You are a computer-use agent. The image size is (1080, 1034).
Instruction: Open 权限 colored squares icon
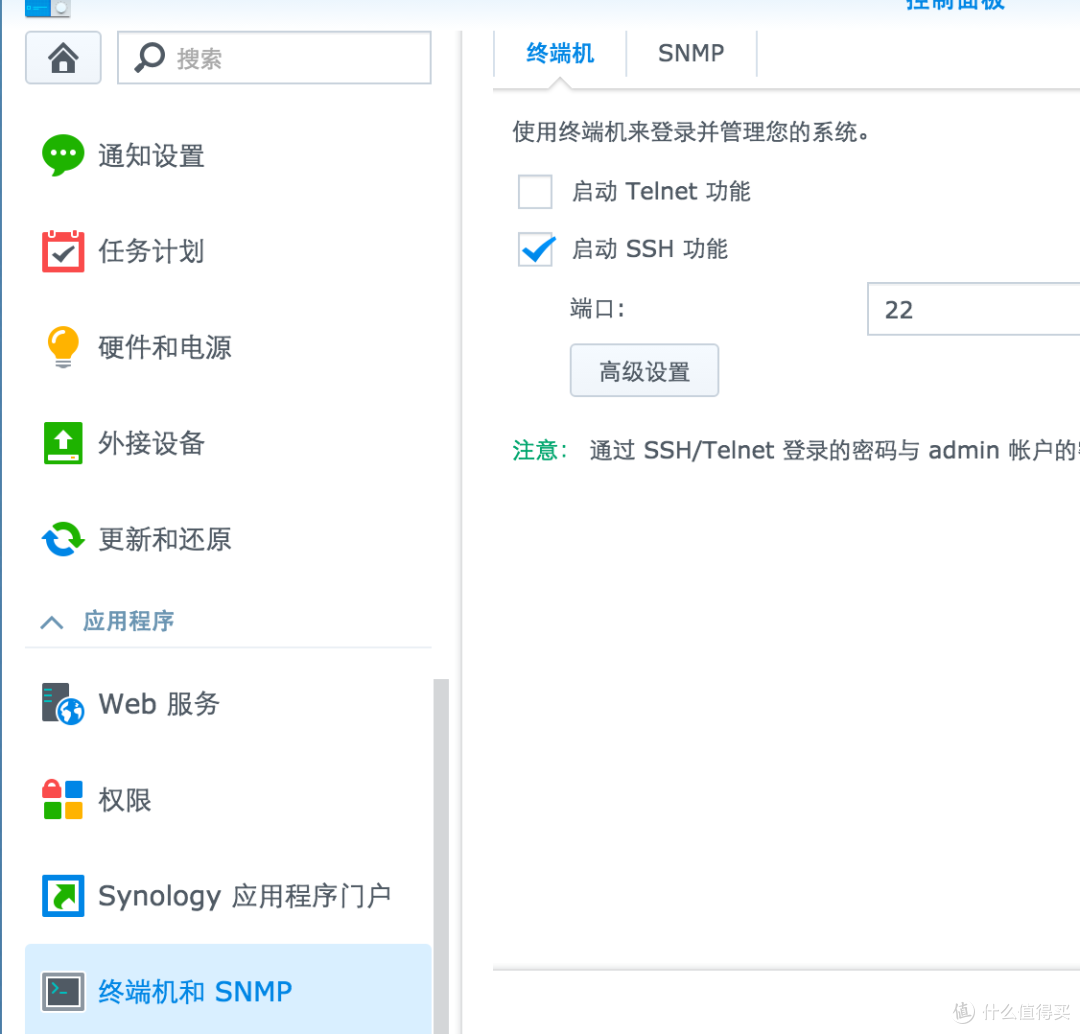[x=63, y=799]
